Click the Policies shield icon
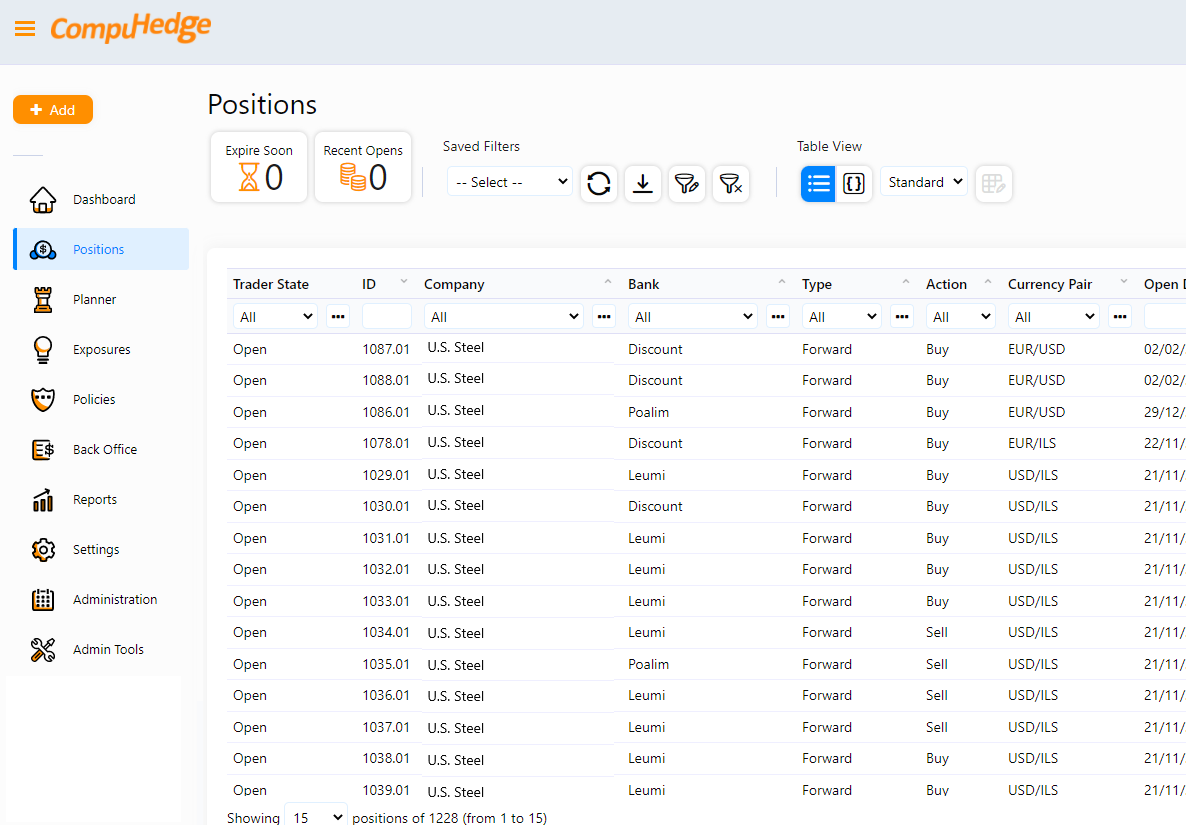 coord(43,399)
